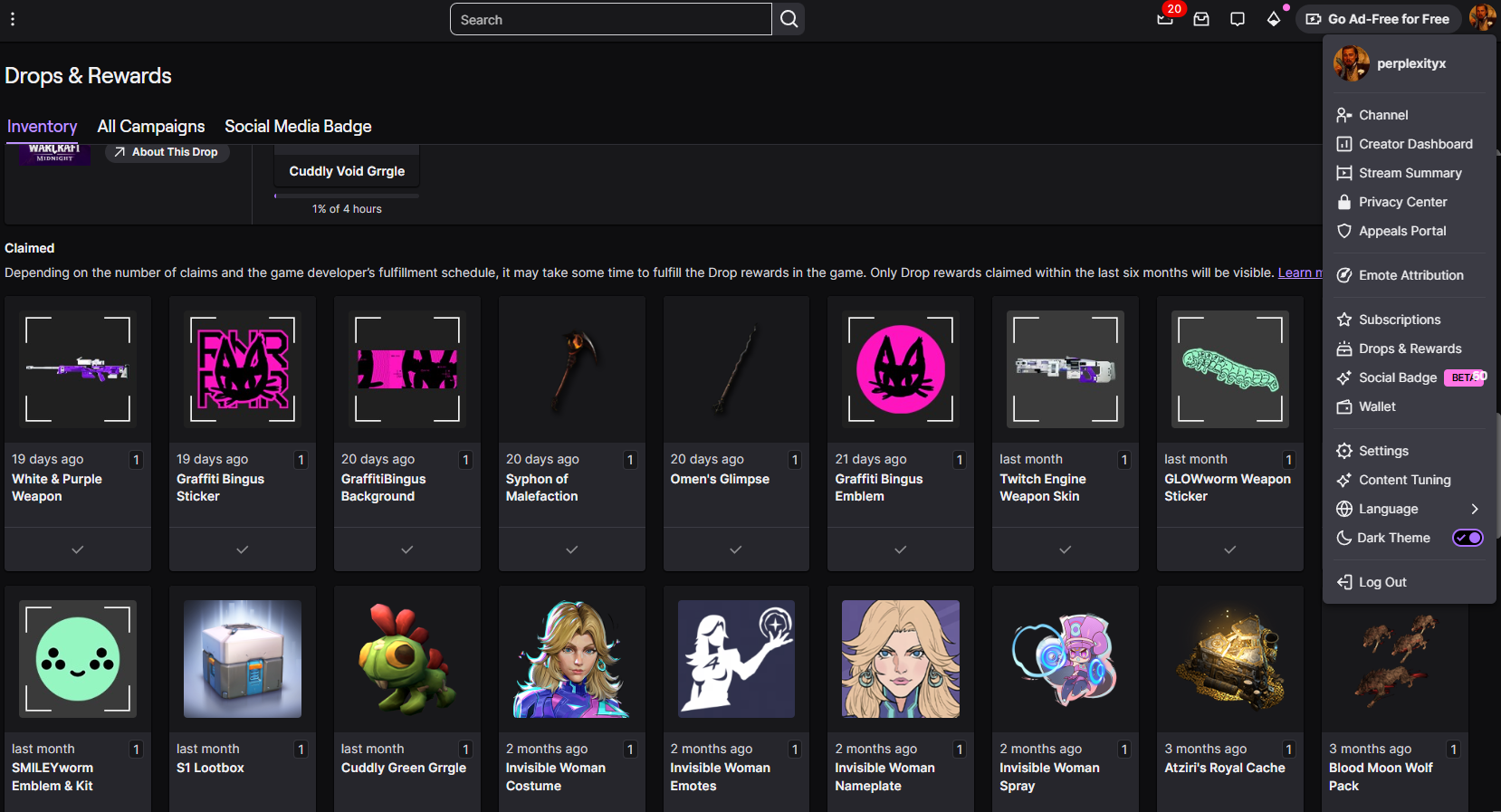Open the Social Media Badge tab
1501x812 pixels.
(298, 127)
